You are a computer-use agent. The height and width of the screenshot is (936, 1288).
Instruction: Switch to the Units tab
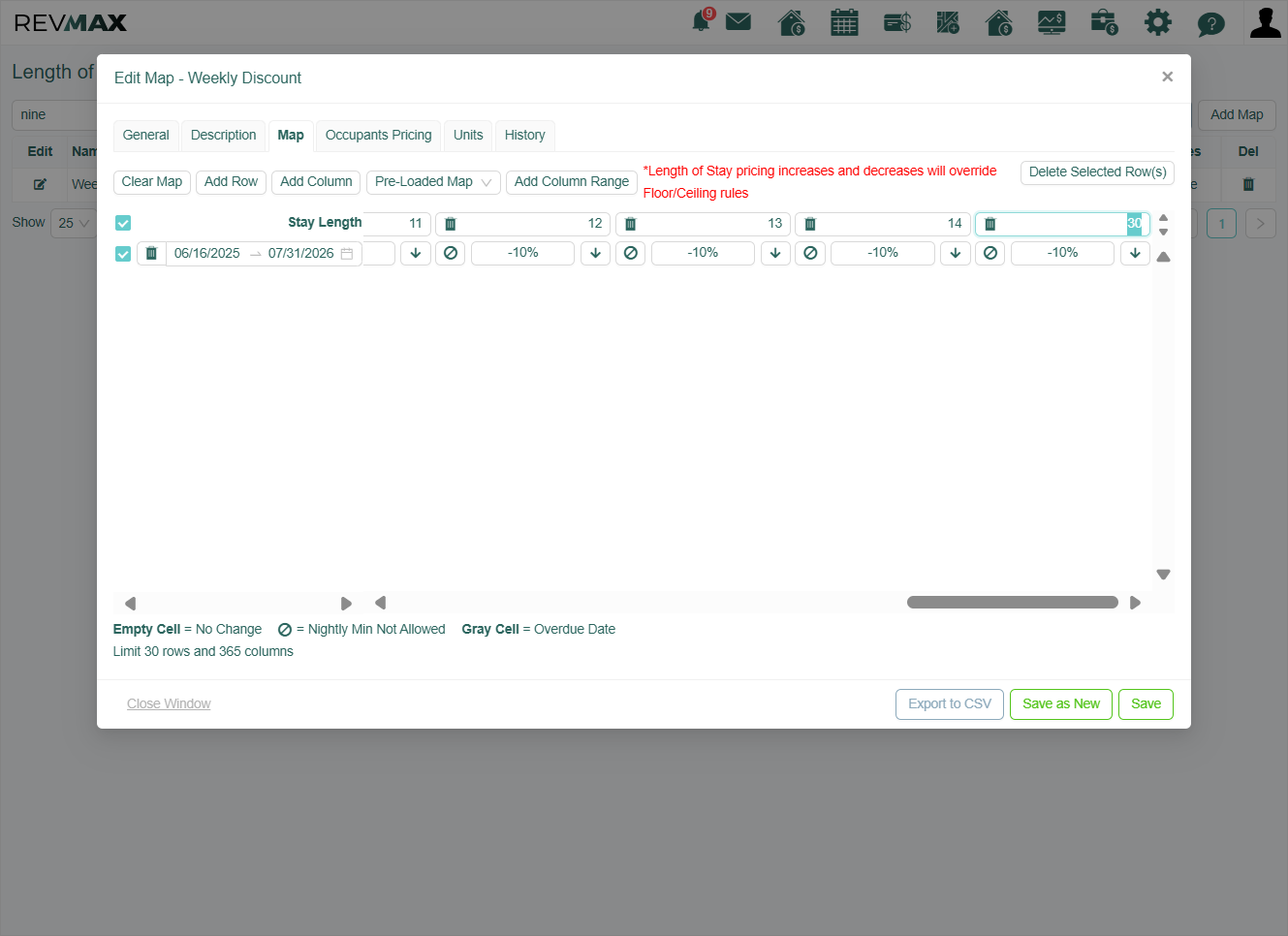[468, 136]
